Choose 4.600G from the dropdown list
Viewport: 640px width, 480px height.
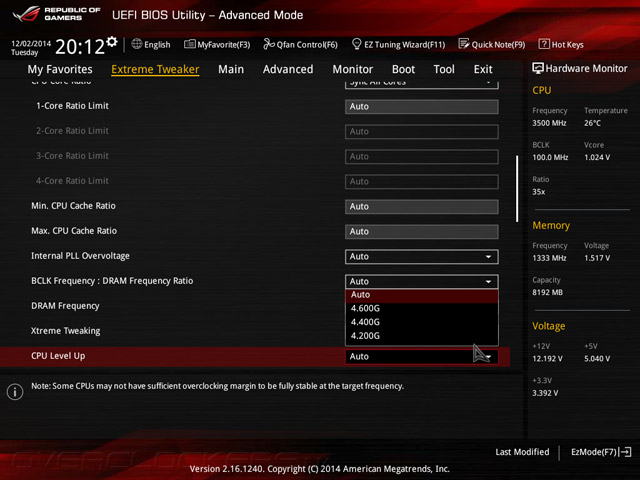coord(422,309)
